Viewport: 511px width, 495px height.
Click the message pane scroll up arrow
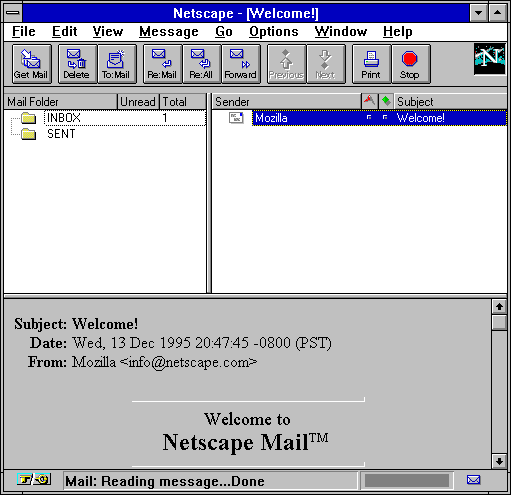[x=499, y=306]
